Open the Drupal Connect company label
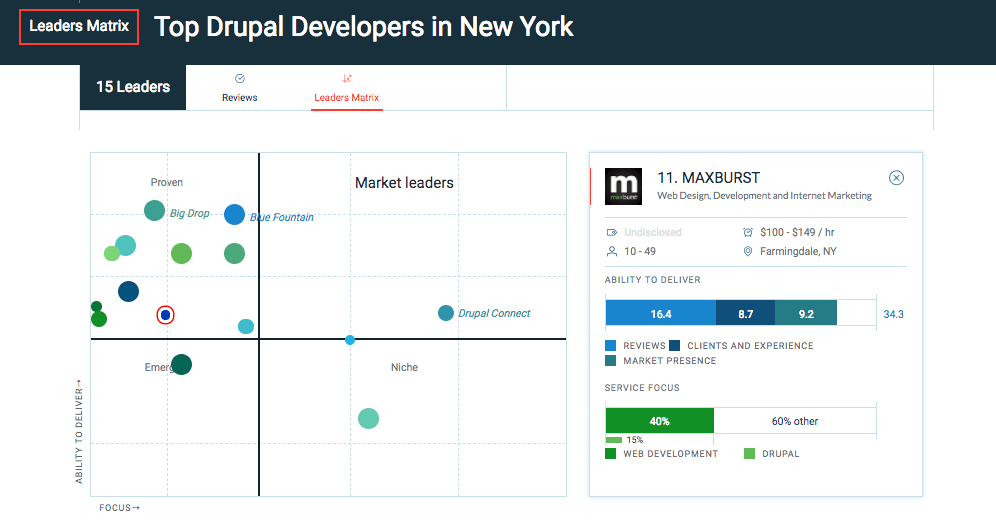 (494, 313)
